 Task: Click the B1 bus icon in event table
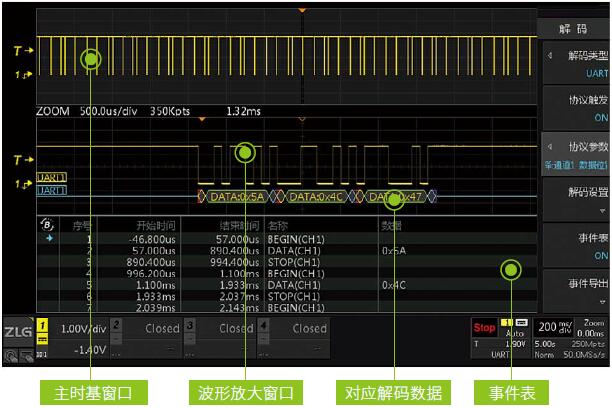click(x=46, y=224)
